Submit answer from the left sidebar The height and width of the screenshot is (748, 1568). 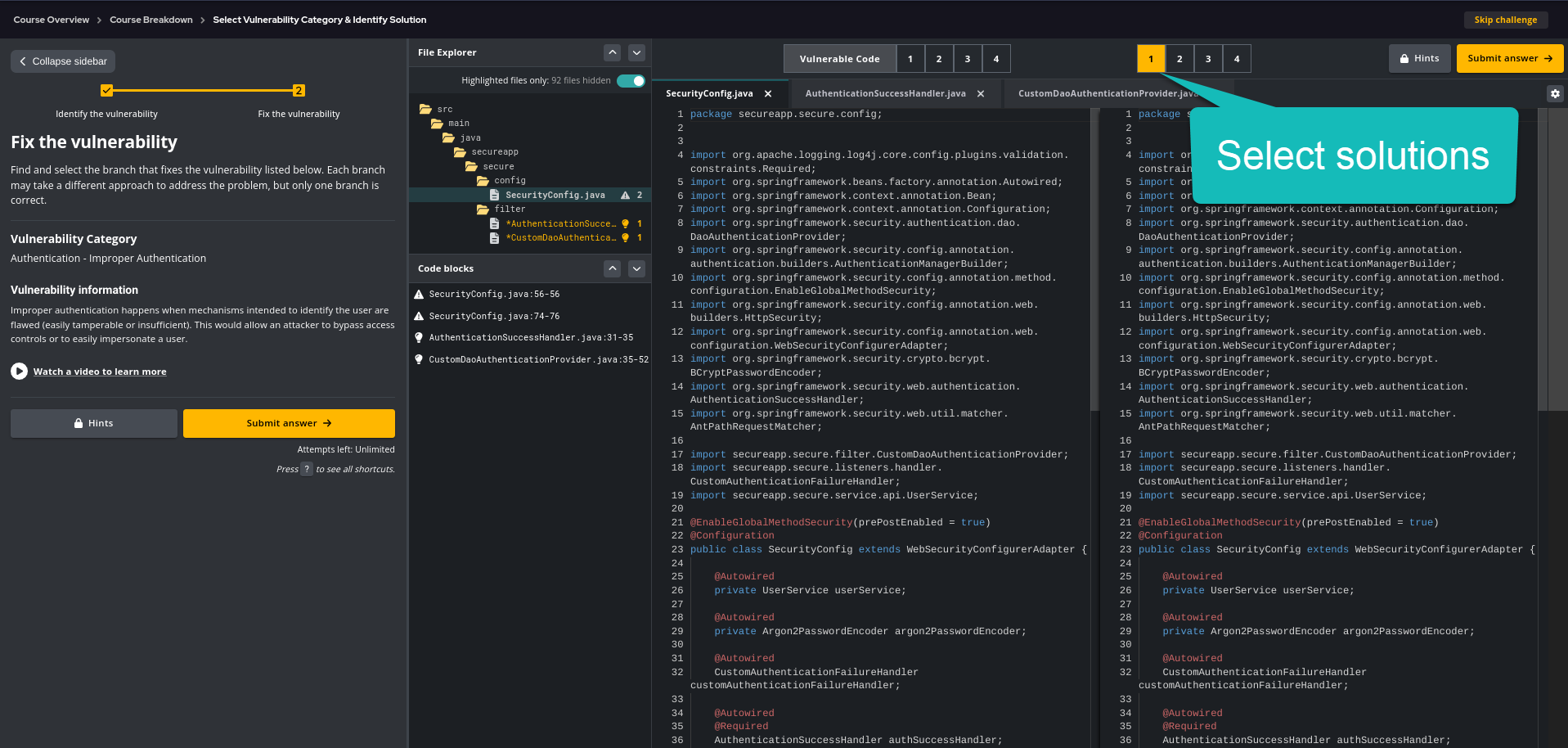coord(289,423)
